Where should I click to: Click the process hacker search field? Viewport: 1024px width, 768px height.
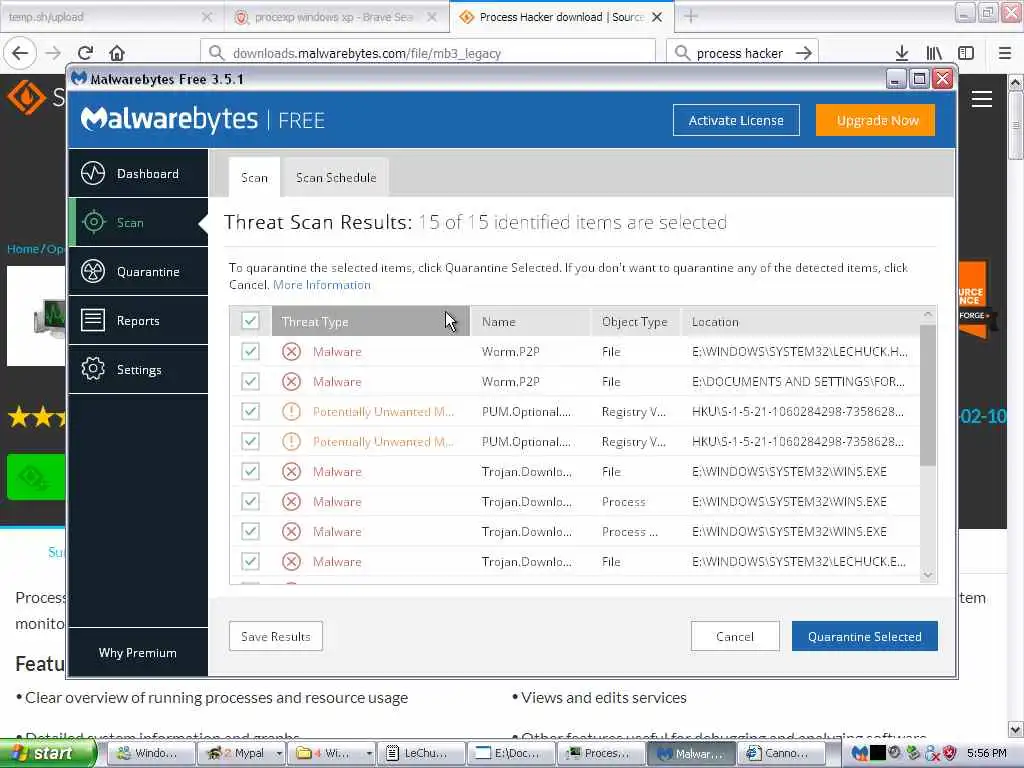742,53
